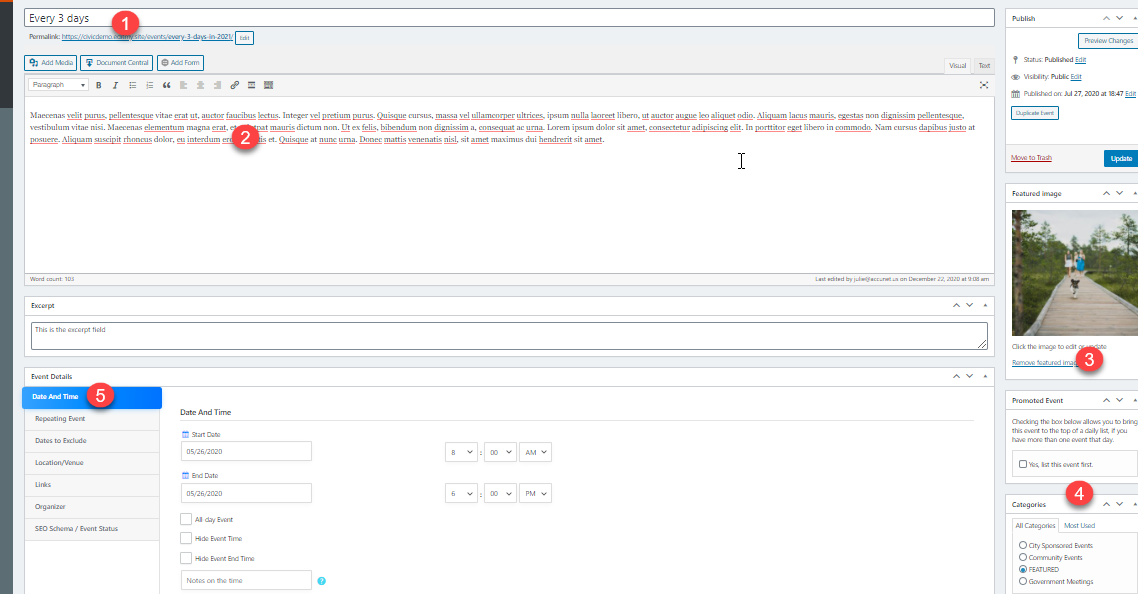
Task: Move Publish panel up
Action: (x=1106, y=18)
